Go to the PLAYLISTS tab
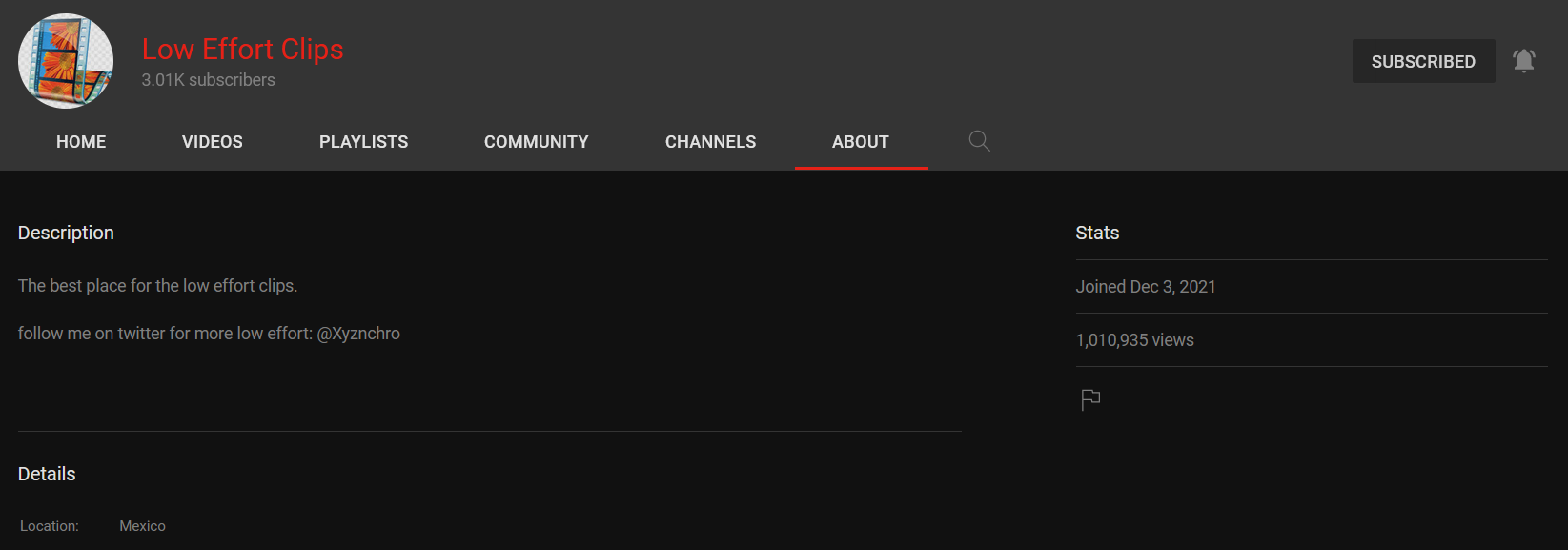Image resolution: width=1568 pixels, height=550 pixels. 363,141
